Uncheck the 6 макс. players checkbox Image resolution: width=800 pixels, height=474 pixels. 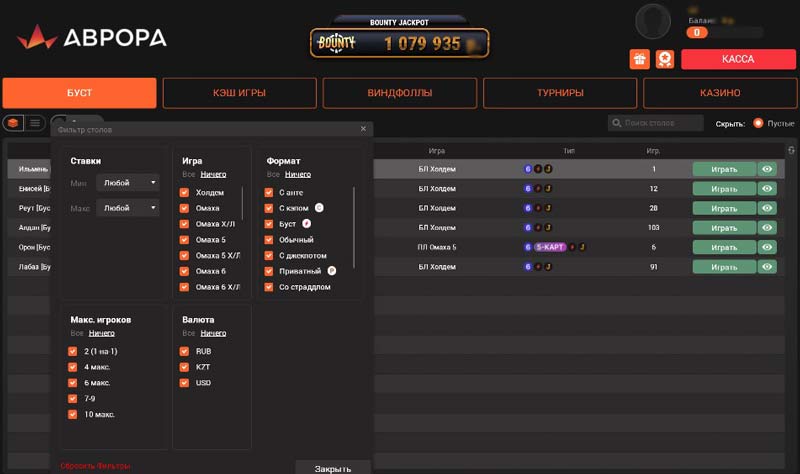click(73, 383)
